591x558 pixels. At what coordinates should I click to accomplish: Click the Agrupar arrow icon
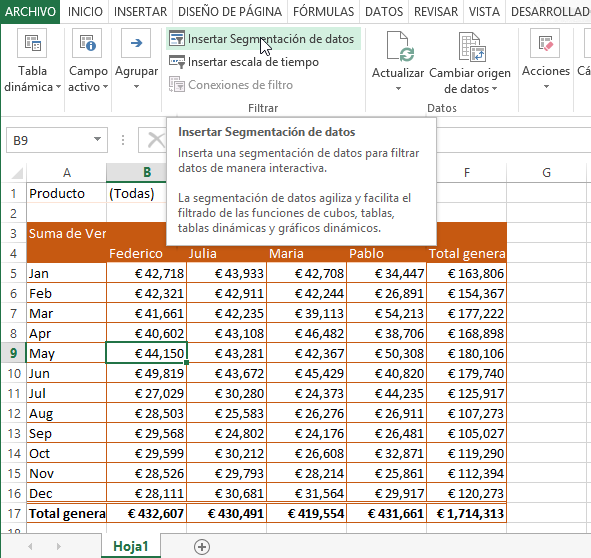(x=136, y=43)
